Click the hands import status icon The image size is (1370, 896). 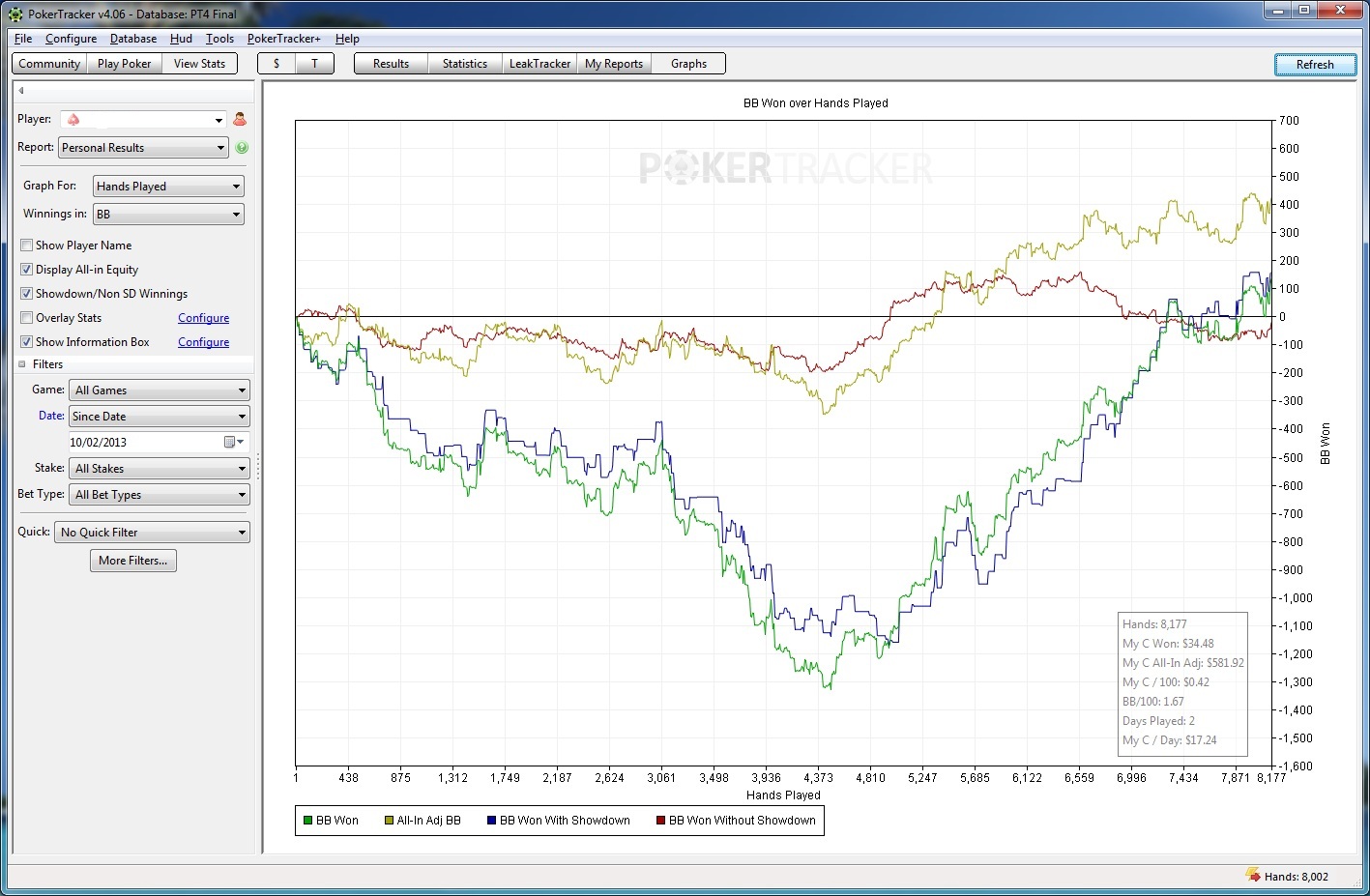point(1252,876)
